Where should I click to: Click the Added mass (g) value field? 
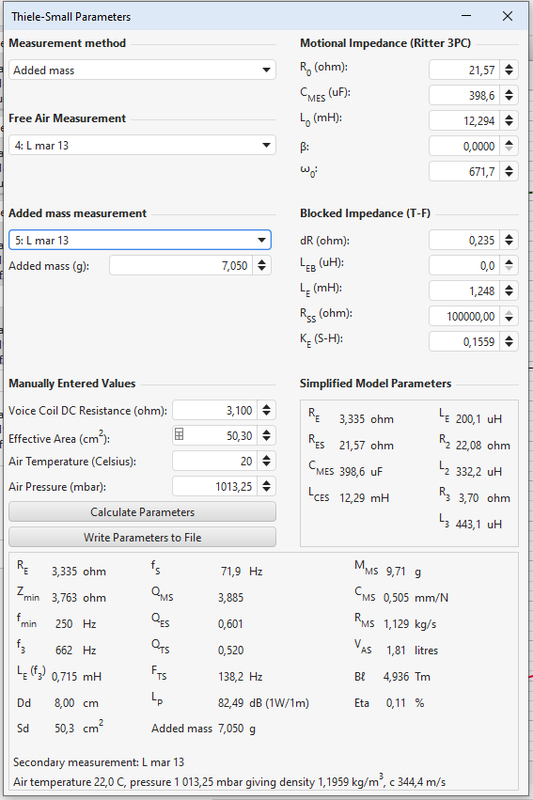(x=181, y=265)
